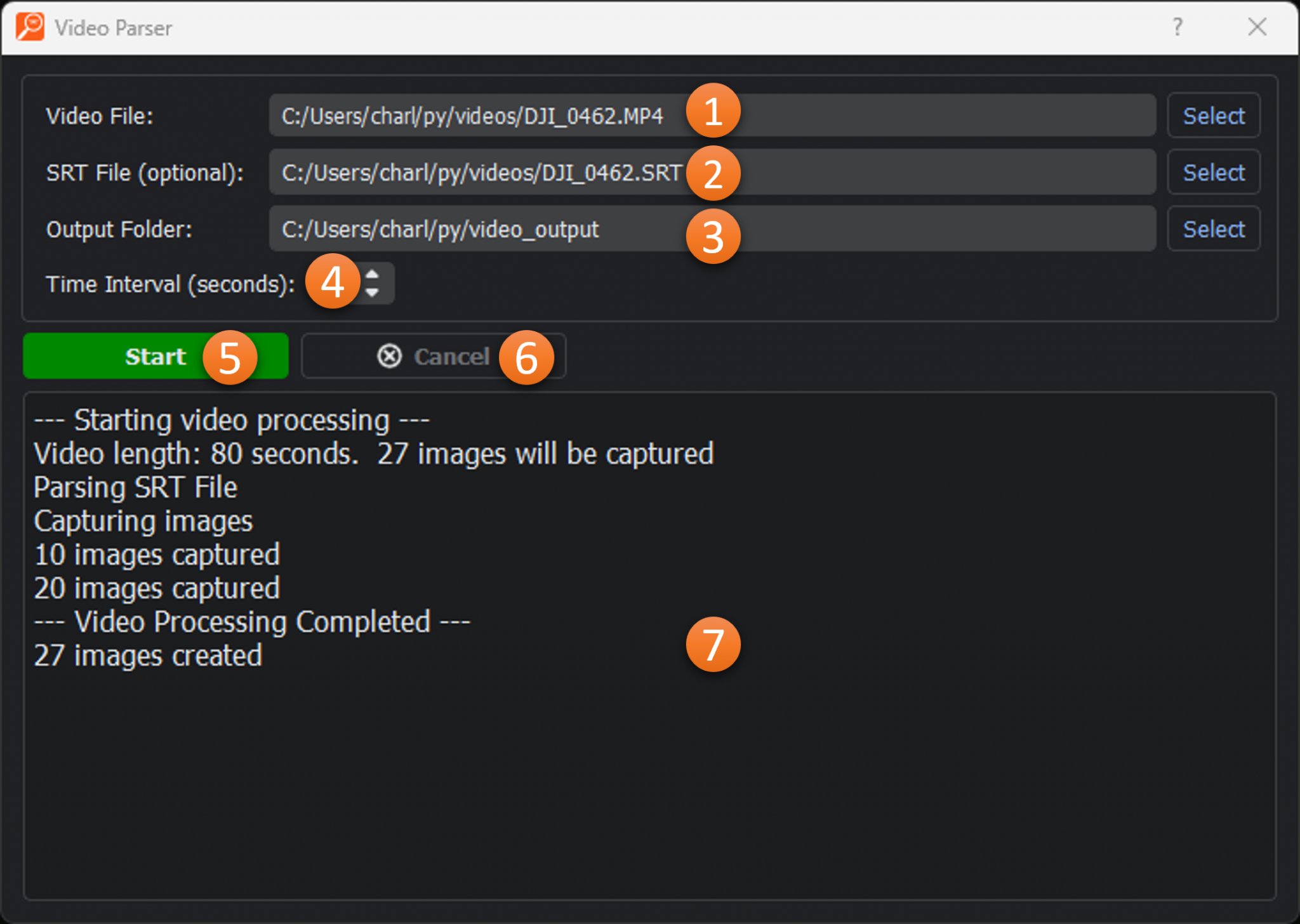The image size is (1300, 924).
Task: Click orange callout marker number 7
Action: [713, 644]
